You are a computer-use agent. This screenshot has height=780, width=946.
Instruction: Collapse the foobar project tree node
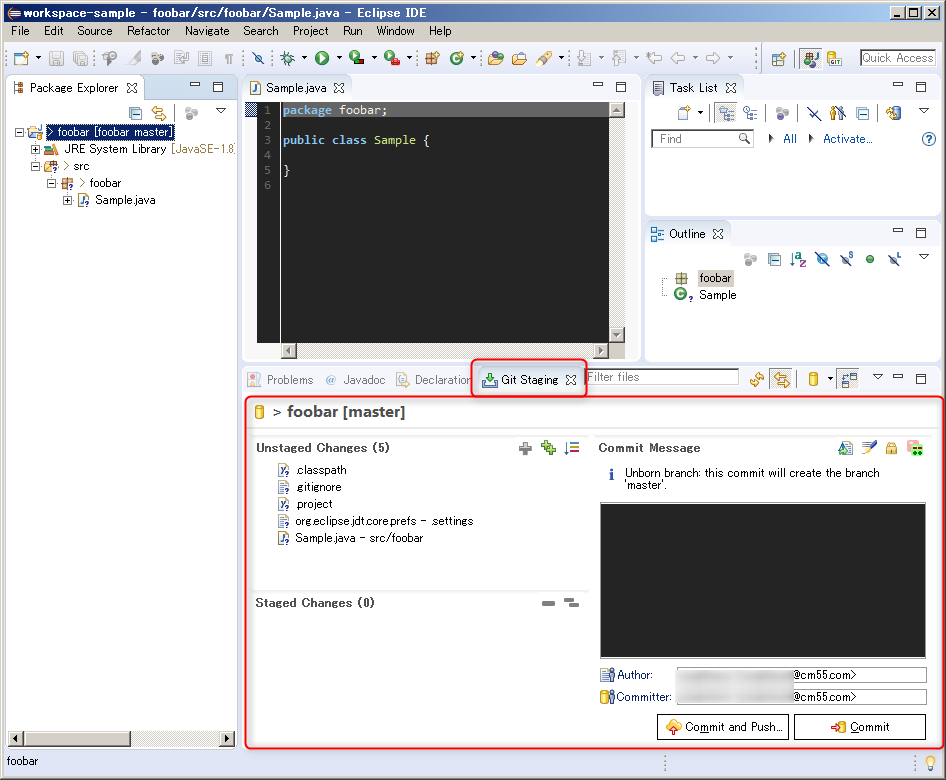click(19, 132)
